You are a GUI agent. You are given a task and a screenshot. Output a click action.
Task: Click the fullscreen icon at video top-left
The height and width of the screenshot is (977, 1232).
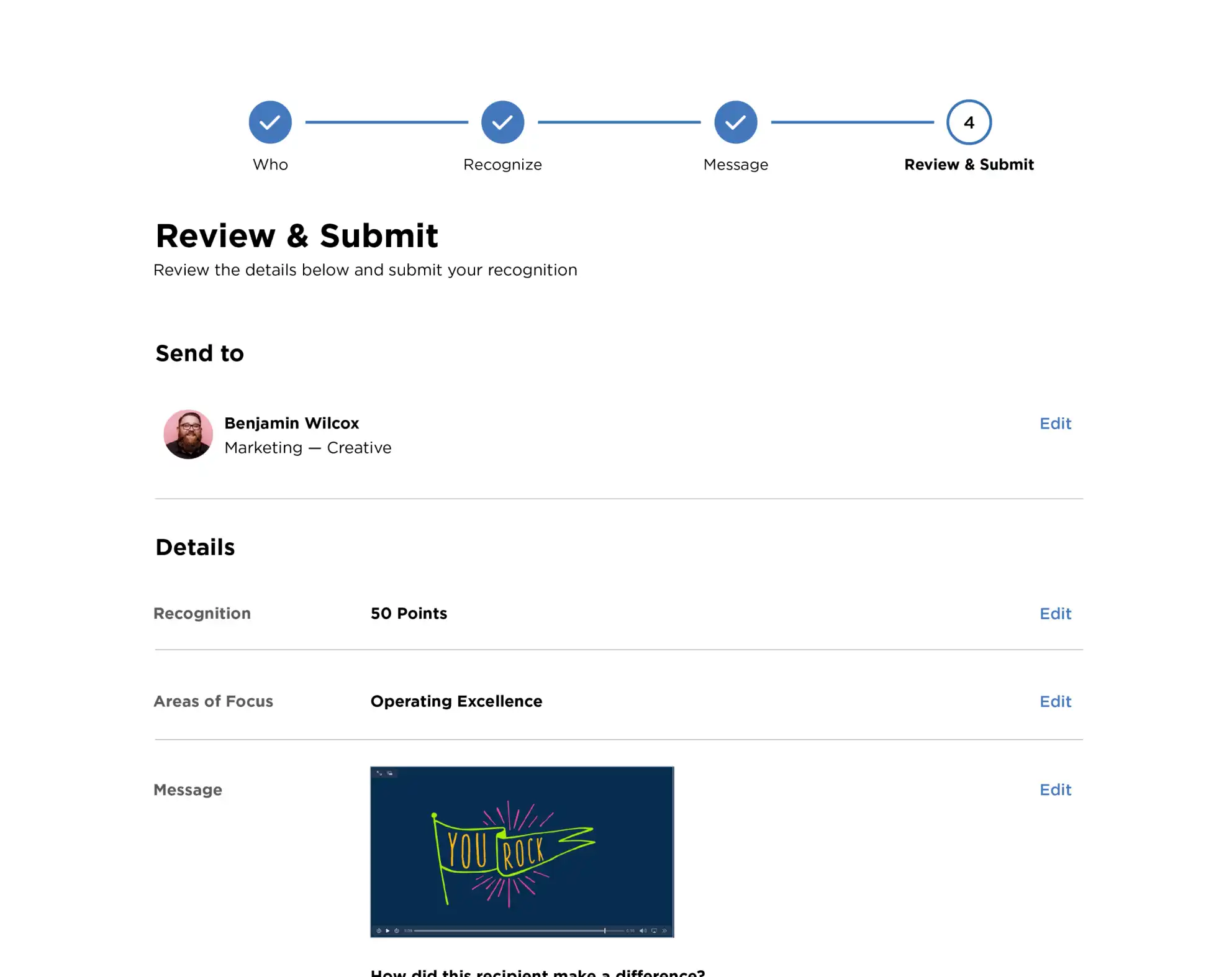(379, 773)
